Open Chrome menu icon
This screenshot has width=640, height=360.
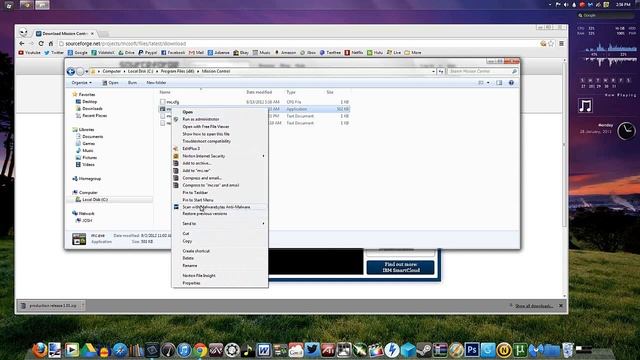pos(561,43)
